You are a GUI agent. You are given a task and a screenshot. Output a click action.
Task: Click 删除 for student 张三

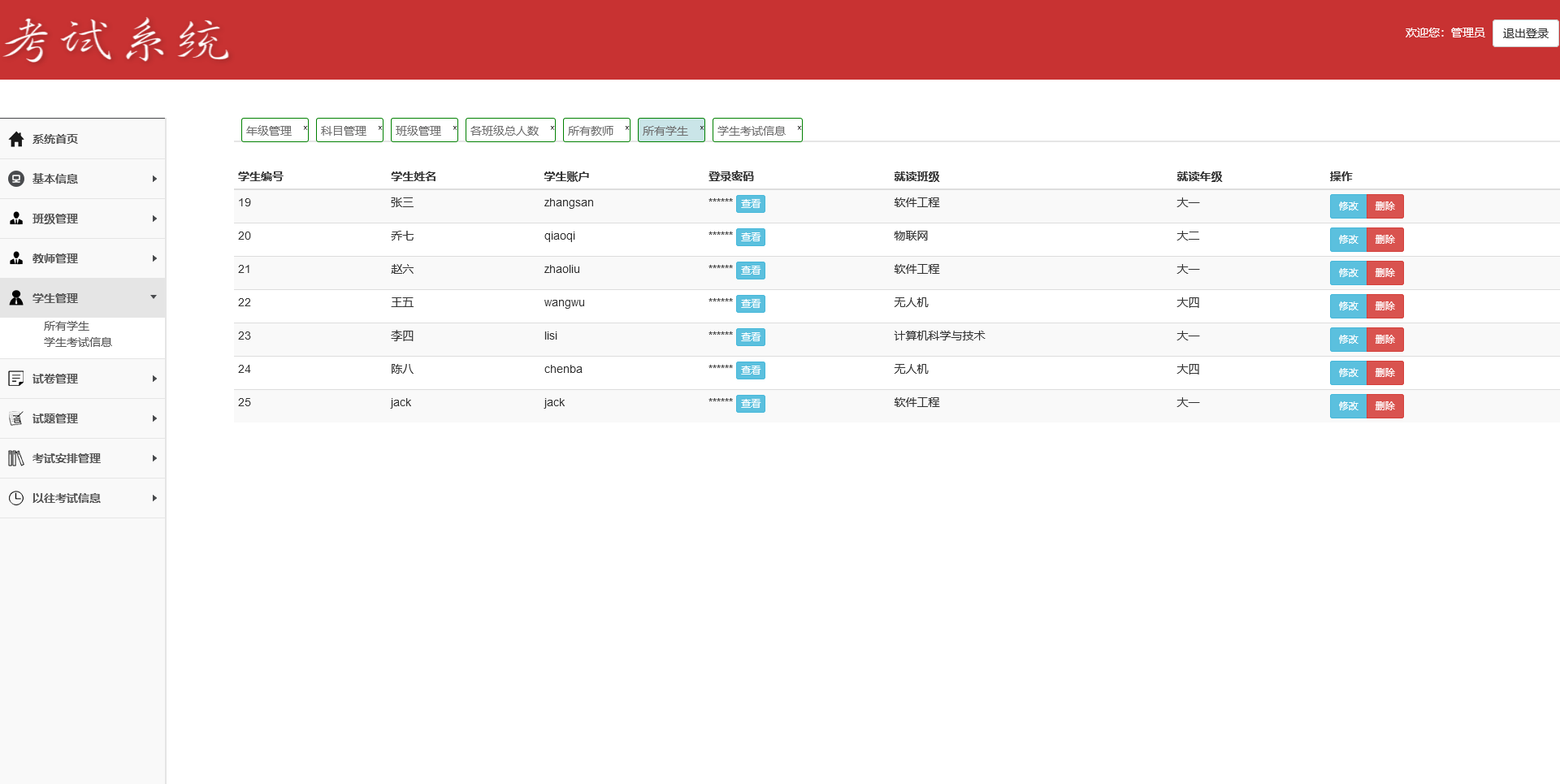coord(1385,206)
